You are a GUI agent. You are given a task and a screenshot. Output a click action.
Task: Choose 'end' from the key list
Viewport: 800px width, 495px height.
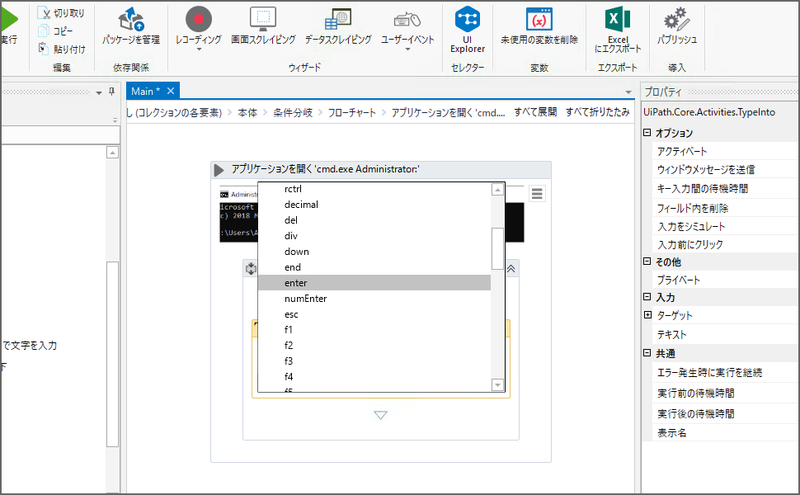pyautogui.click(x=374, y=267)
